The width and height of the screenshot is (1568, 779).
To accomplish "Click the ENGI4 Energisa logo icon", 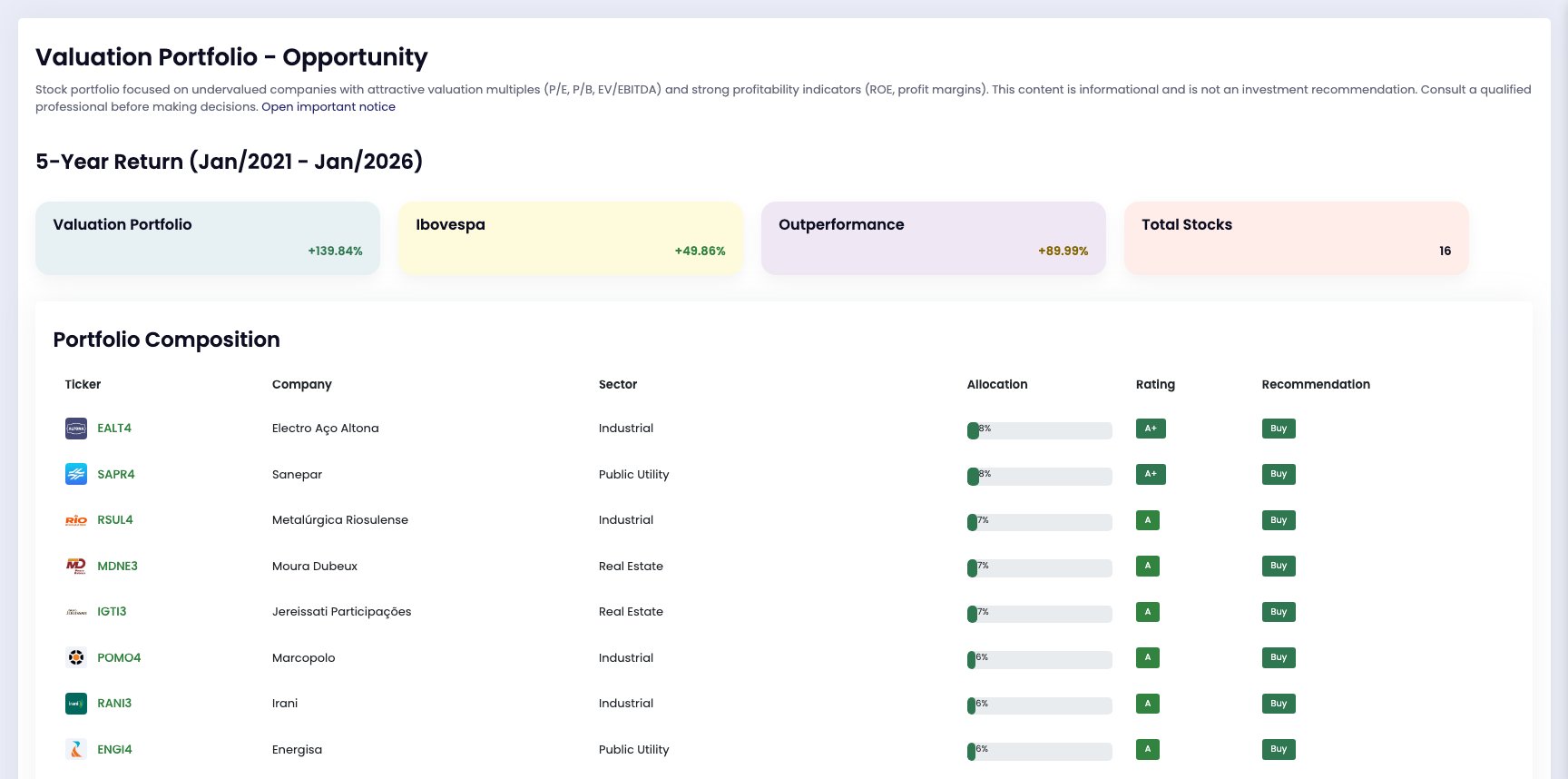I will tap(76, 749).
